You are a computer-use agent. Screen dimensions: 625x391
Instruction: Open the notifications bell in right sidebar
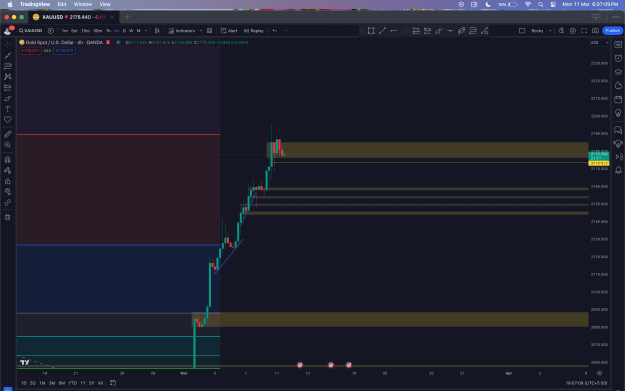(x=618, y=170)
